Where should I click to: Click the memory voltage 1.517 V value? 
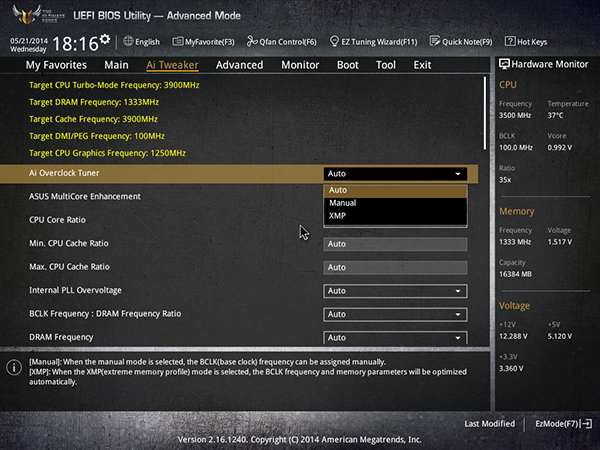(x=559, y=242)
